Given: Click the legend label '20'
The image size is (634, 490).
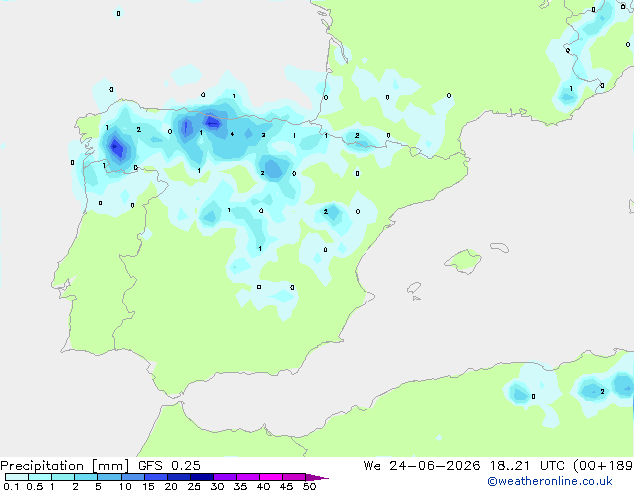Looking at the screenshot, I should 171,486.
